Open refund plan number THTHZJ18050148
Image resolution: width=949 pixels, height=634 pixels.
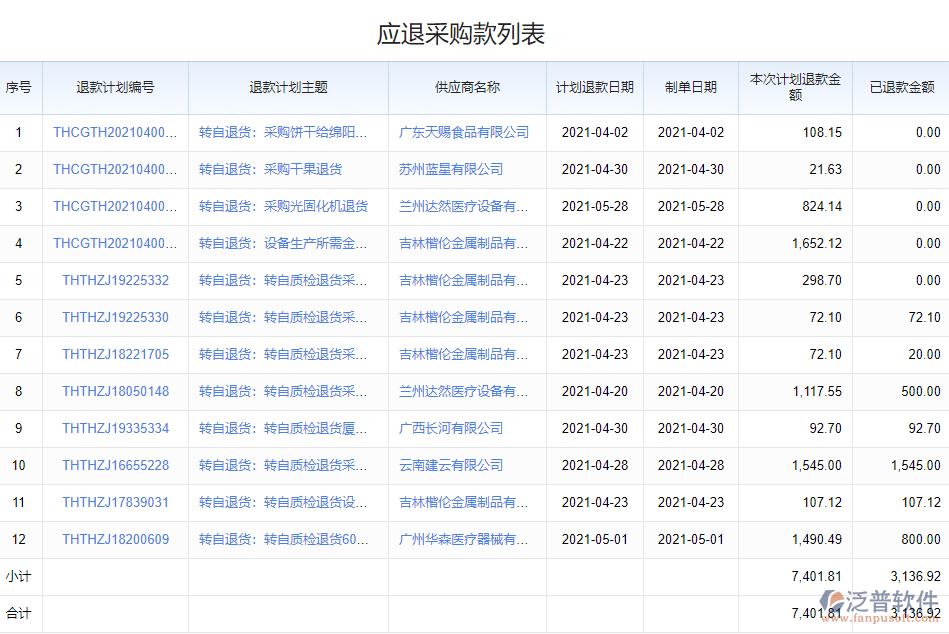point(115,391)
